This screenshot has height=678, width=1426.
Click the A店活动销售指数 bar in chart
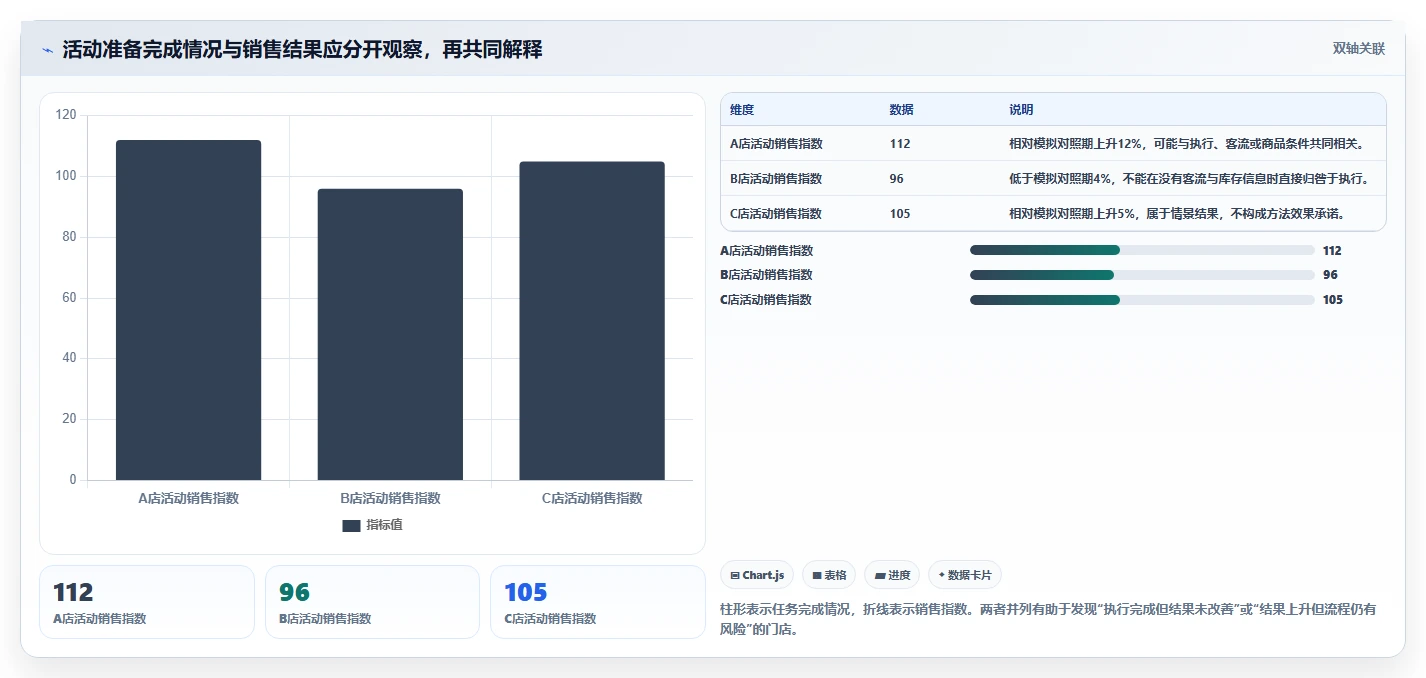click(188, 310)
